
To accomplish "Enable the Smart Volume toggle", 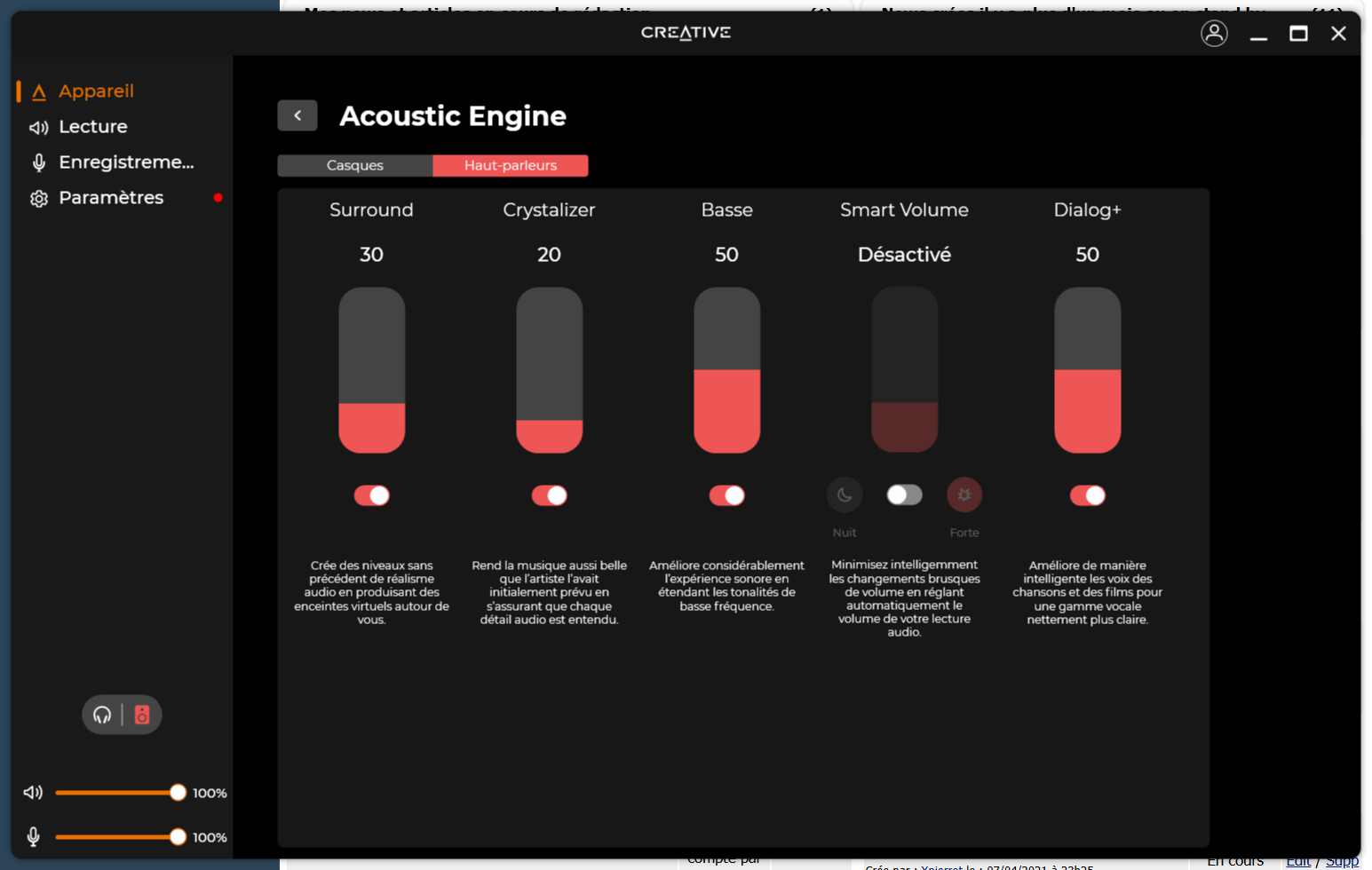I will (x=905, y=494).
